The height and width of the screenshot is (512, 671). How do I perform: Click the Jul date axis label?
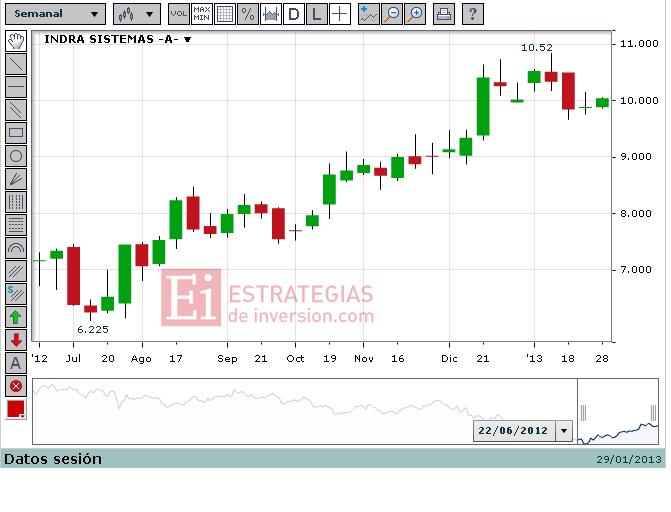click(x=73, y=358)
